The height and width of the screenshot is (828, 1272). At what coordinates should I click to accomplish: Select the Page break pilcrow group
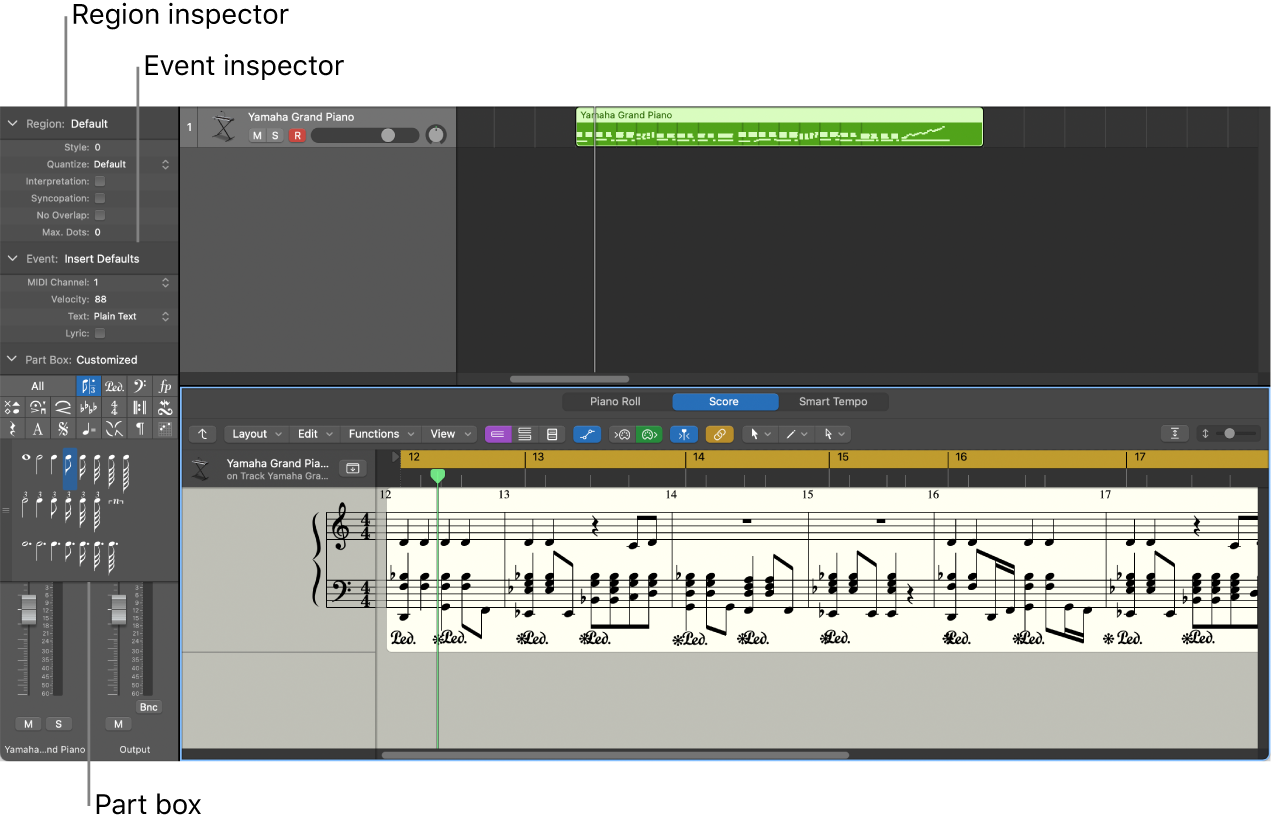click(139, 428)
